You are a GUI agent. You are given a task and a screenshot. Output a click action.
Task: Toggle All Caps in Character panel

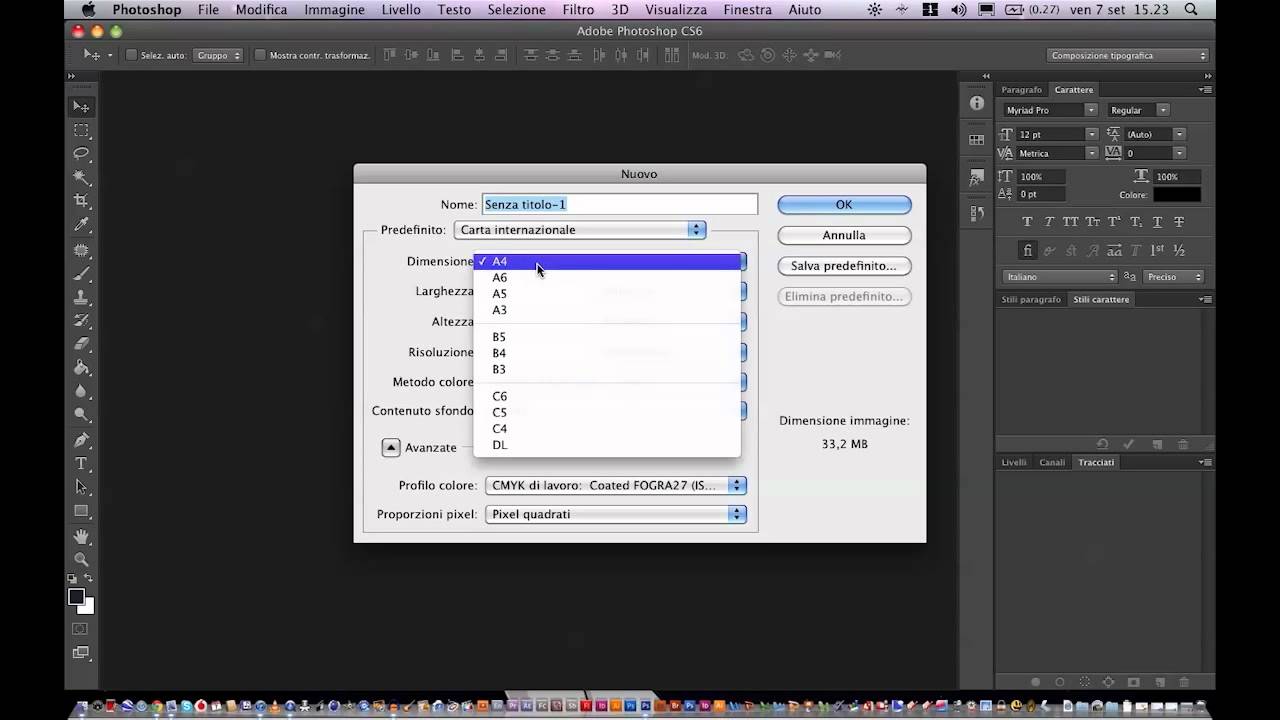tap(1071, 222)
